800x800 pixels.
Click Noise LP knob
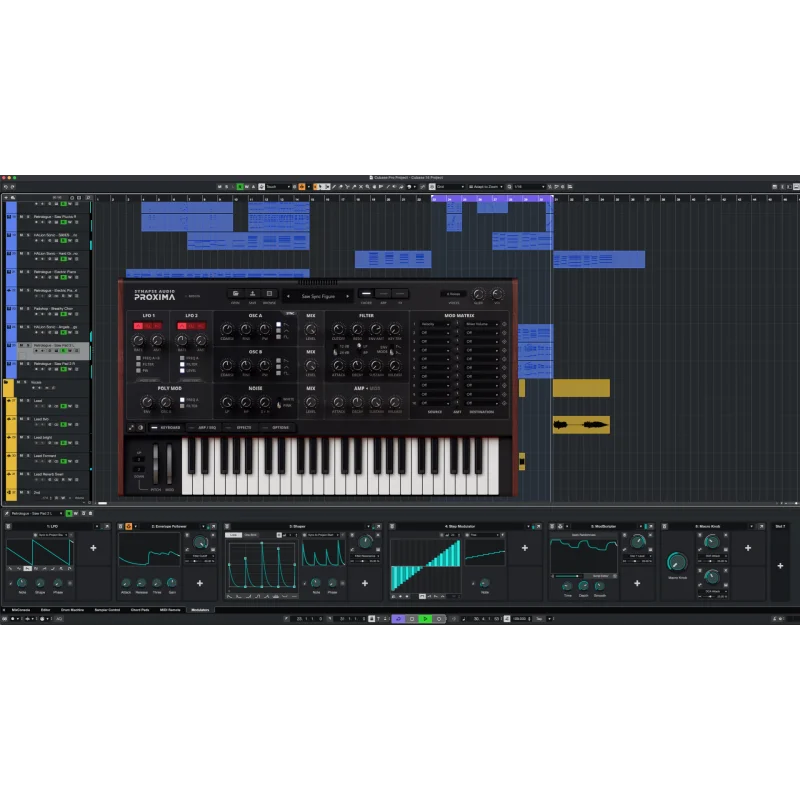pyautogui.click(x=227, y=402)
